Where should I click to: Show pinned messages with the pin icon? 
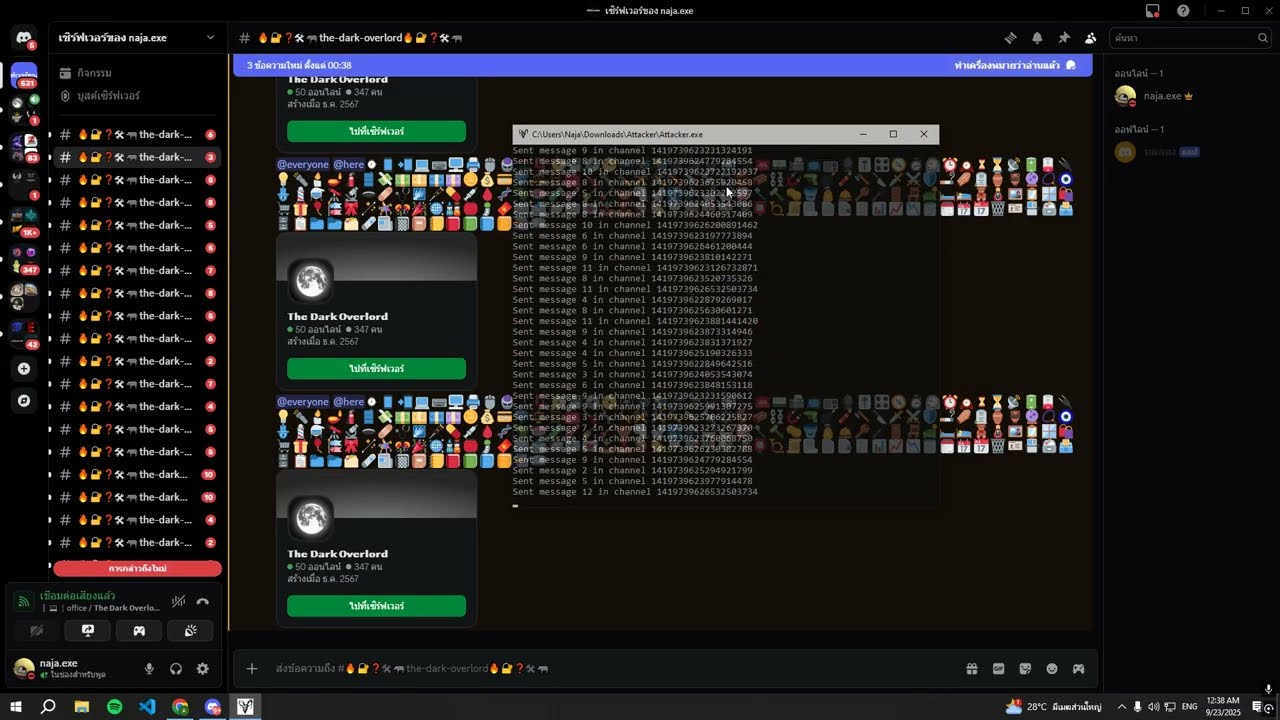coord(1064,38)
